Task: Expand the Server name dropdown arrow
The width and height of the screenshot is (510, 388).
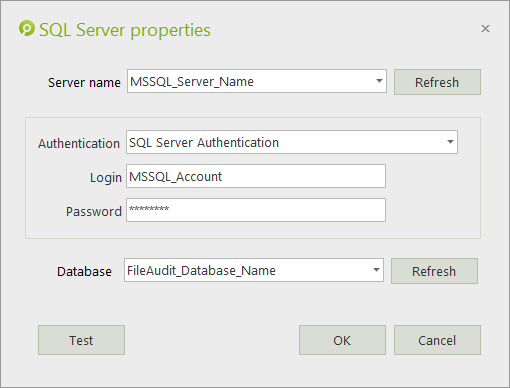Action: click(379, 81)
